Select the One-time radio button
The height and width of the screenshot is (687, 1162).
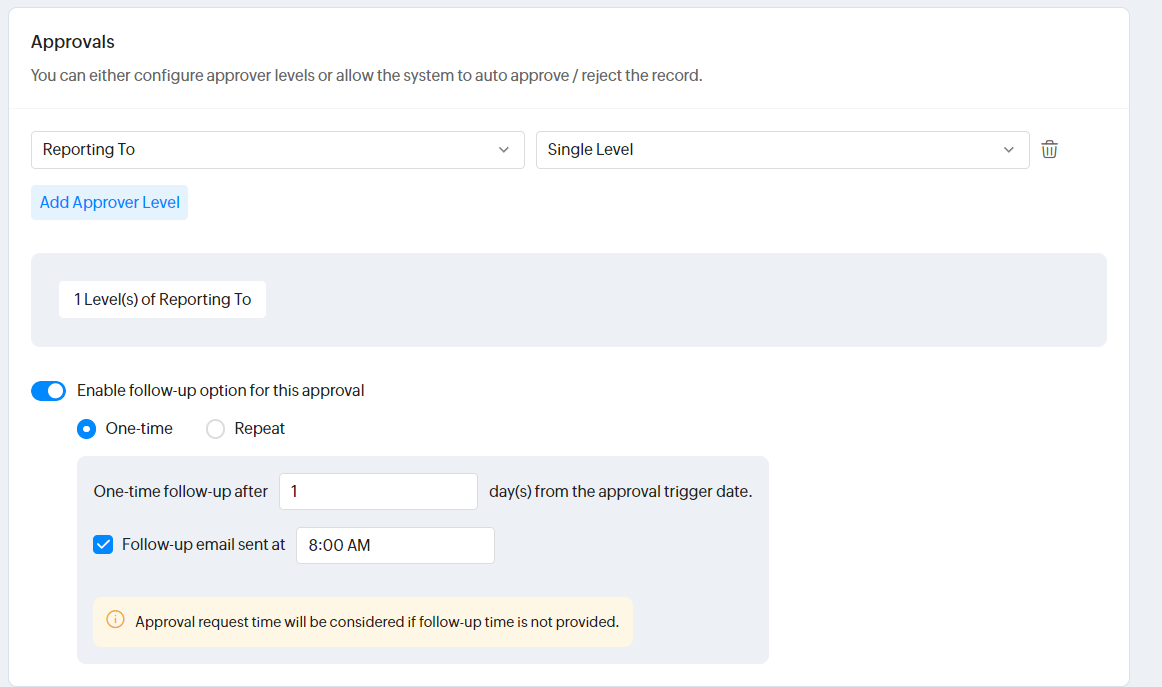87,429
